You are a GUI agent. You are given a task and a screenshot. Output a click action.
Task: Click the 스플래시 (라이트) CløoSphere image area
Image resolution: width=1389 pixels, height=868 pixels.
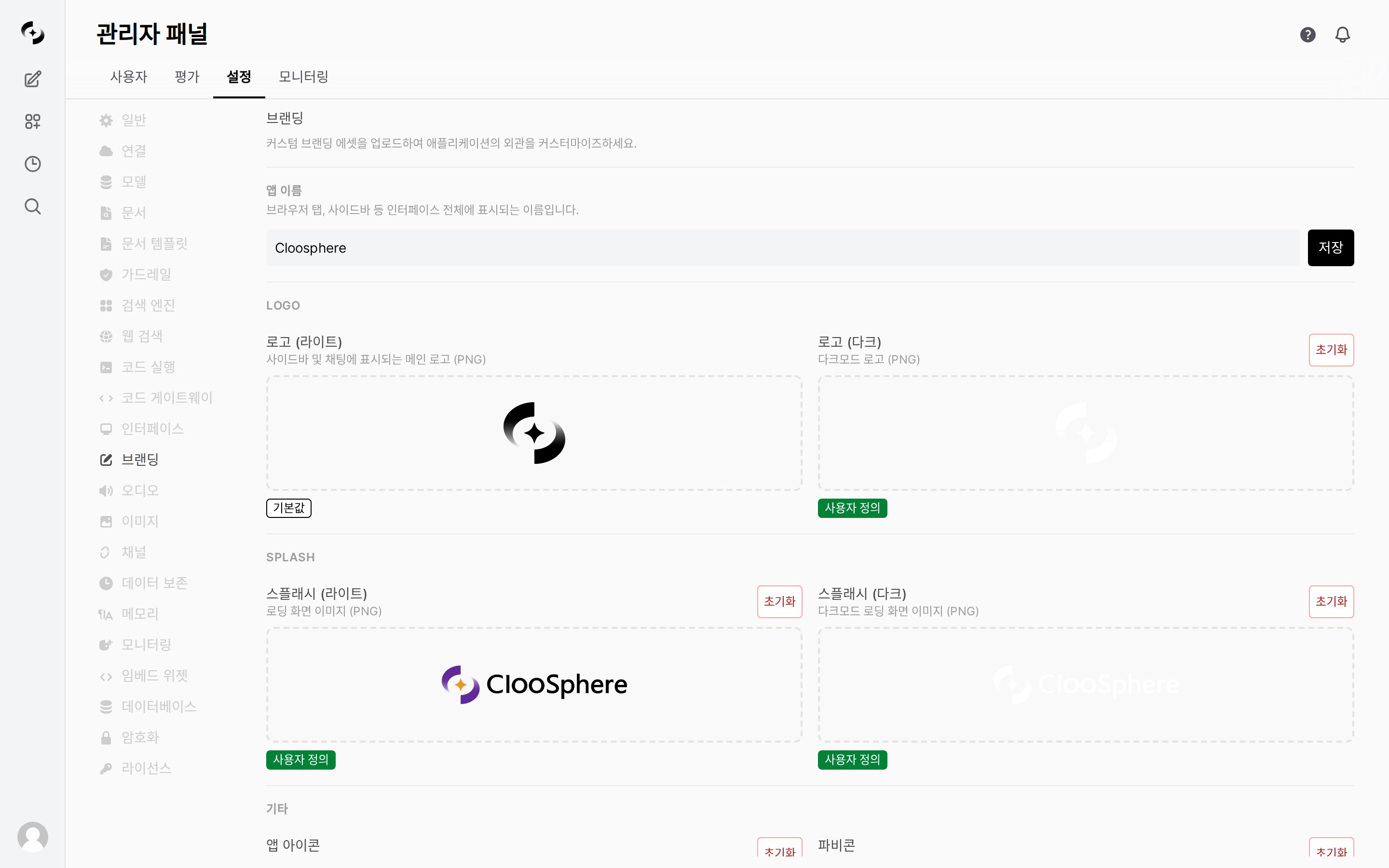click(x=534, y=684)
